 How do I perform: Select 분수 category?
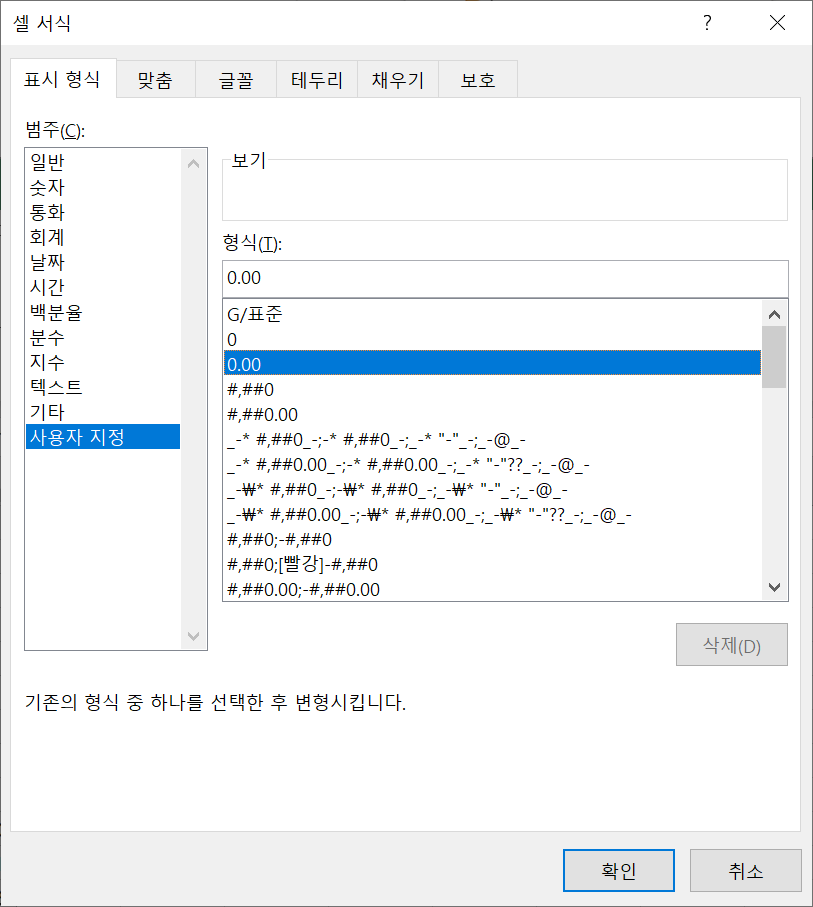pos(103,337)
